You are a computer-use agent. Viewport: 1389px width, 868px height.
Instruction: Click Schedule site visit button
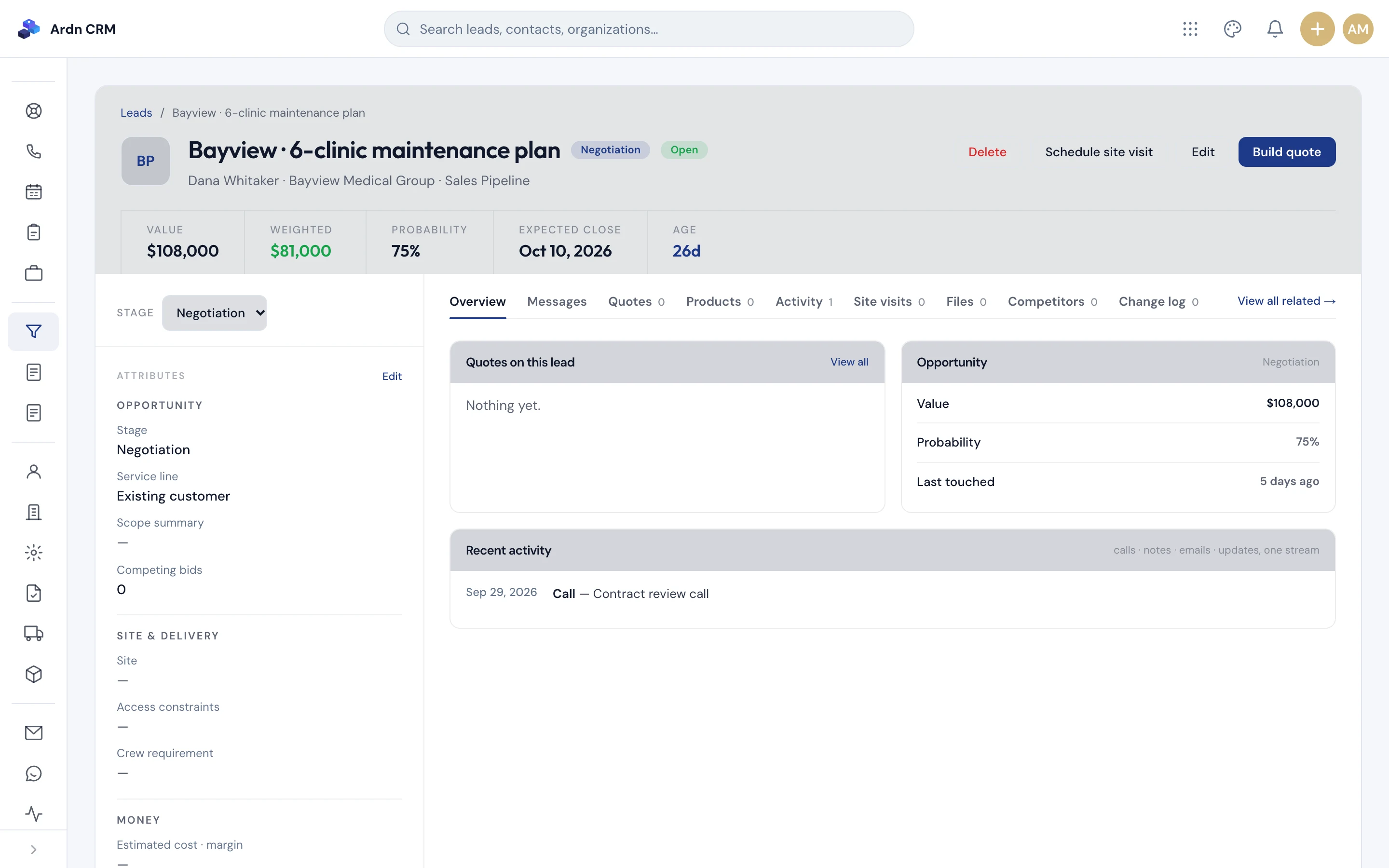pos(1099,152)
